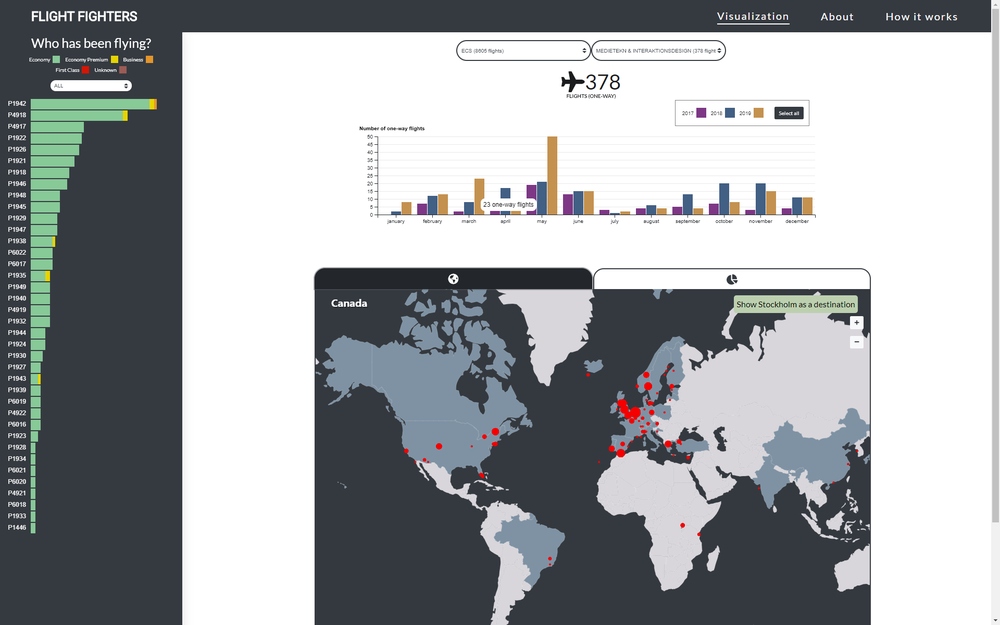
Task: Click the FLIGHT FIGHTERS logo title
Action: [x=84, y=17]
